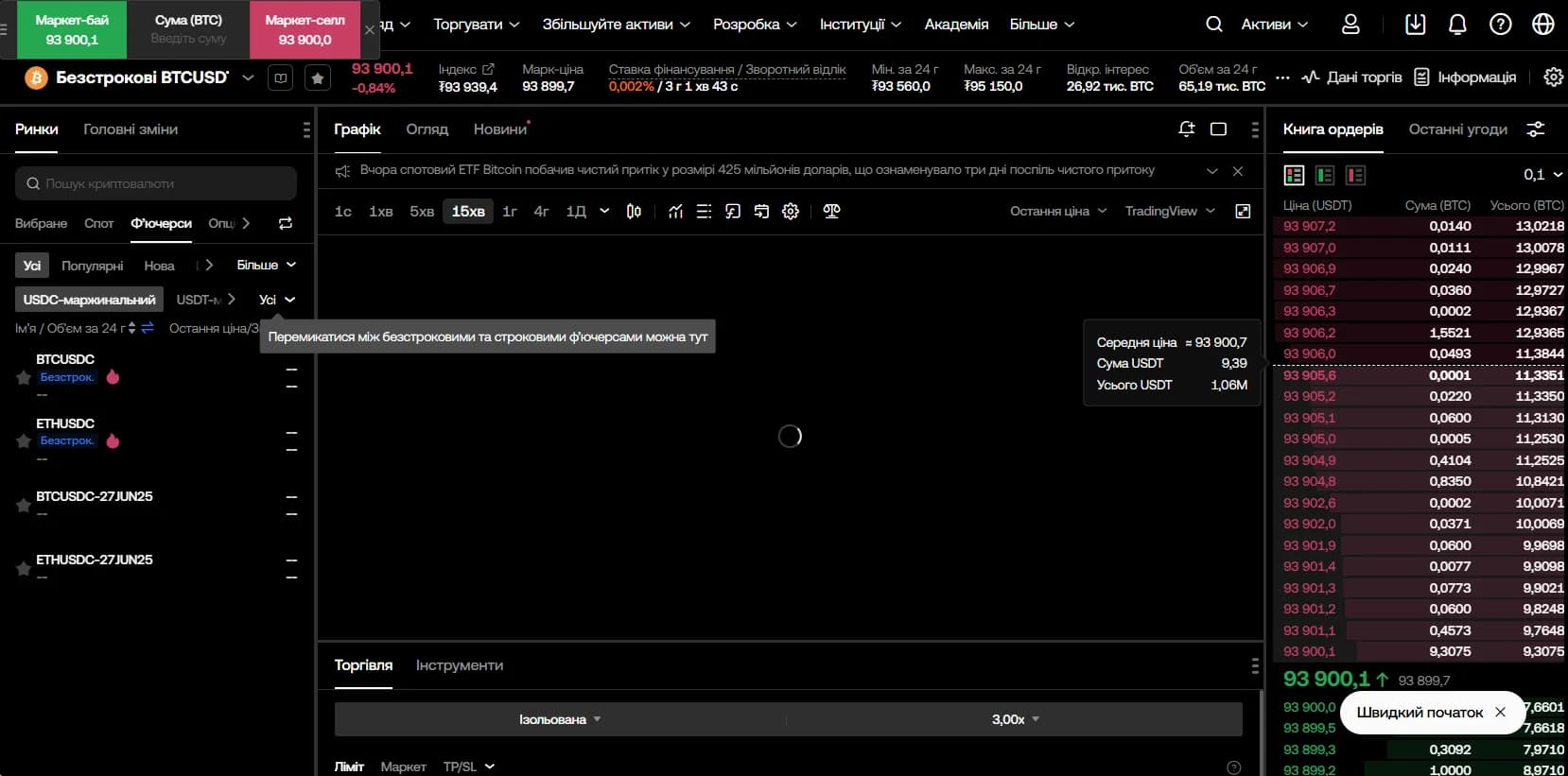Click the swap arrows icon in market tabs
This screenshot has width=1568, height=776.
pos(286,223)
